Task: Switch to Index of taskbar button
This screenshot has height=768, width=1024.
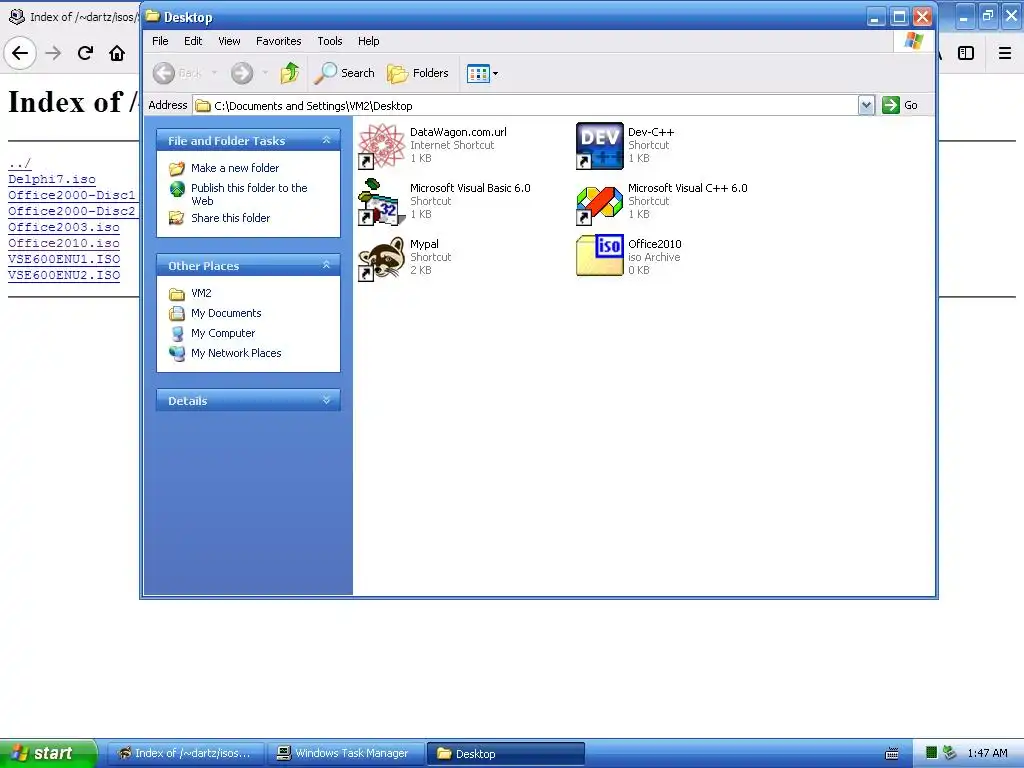Action: click(185, 754)
